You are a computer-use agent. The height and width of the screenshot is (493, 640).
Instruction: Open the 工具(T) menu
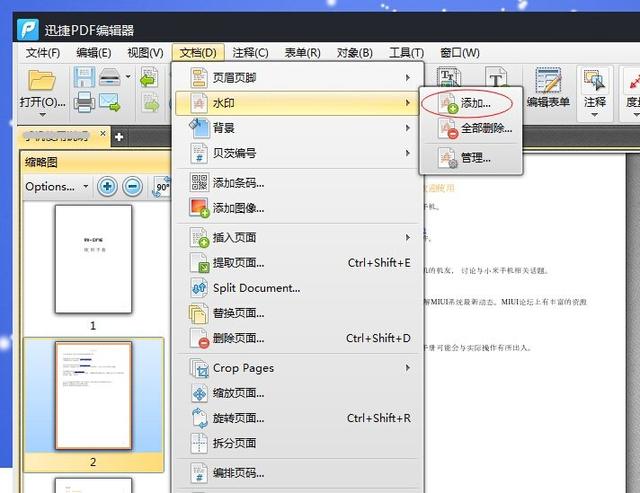tap(407, 53)
